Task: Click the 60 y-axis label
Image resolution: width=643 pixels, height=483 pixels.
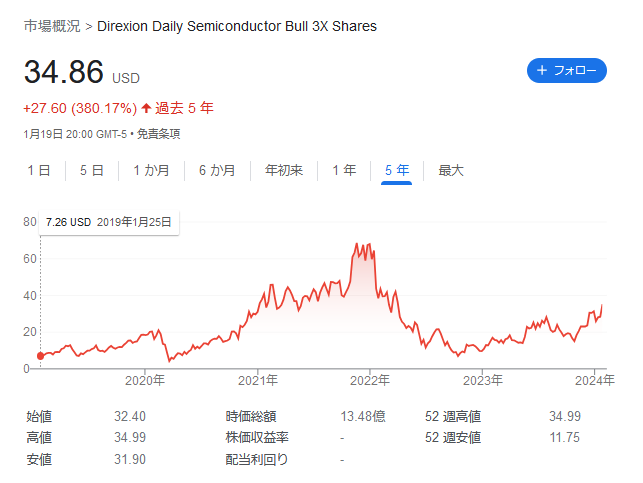Action: point(30,259)
